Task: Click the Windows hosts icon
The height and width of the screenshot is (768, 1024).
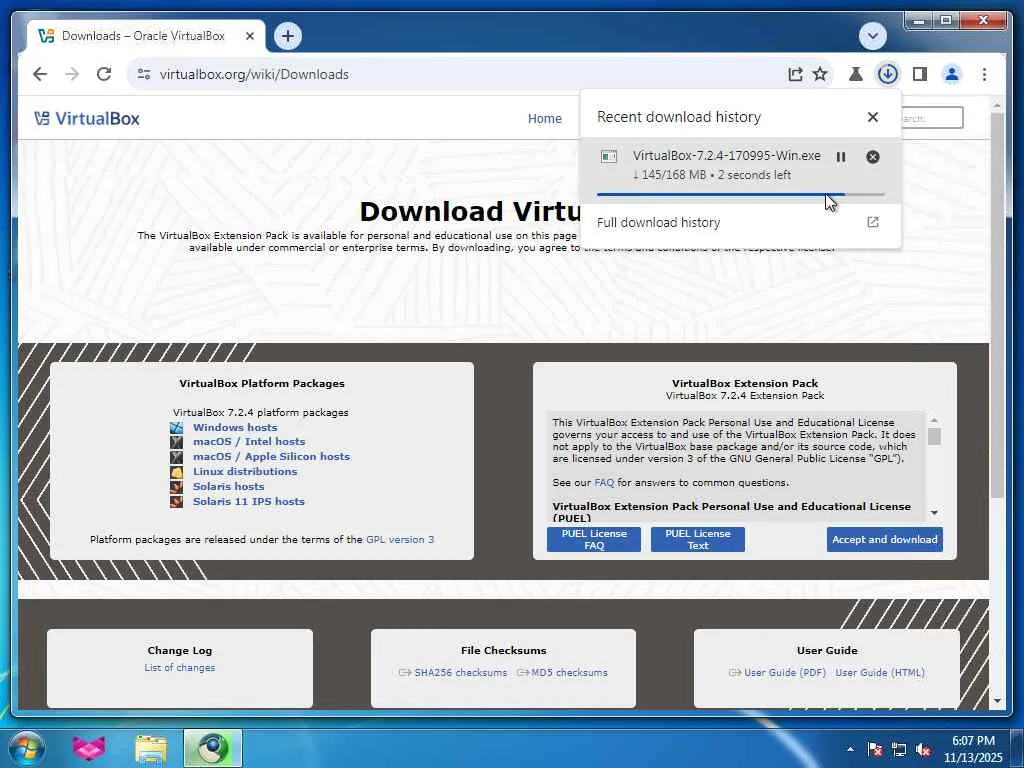Action: coord(176,427)
